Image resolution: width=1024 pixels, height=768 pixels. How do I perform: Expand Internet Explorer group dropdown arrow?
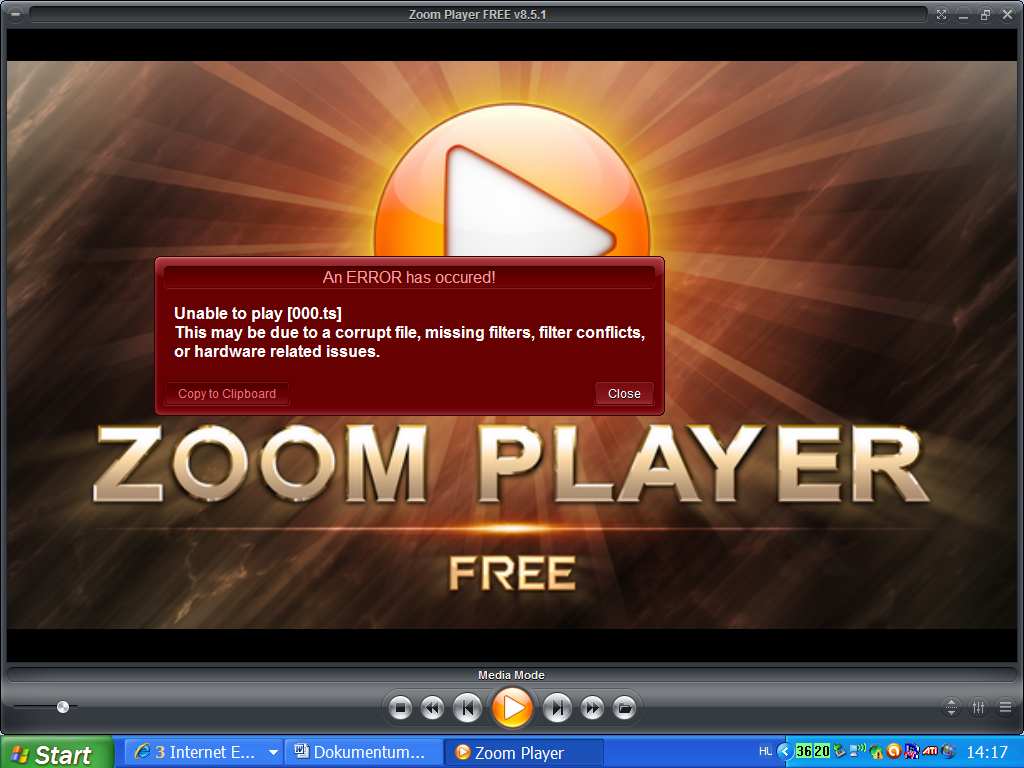pyautogui.click(x=273, y=752)
